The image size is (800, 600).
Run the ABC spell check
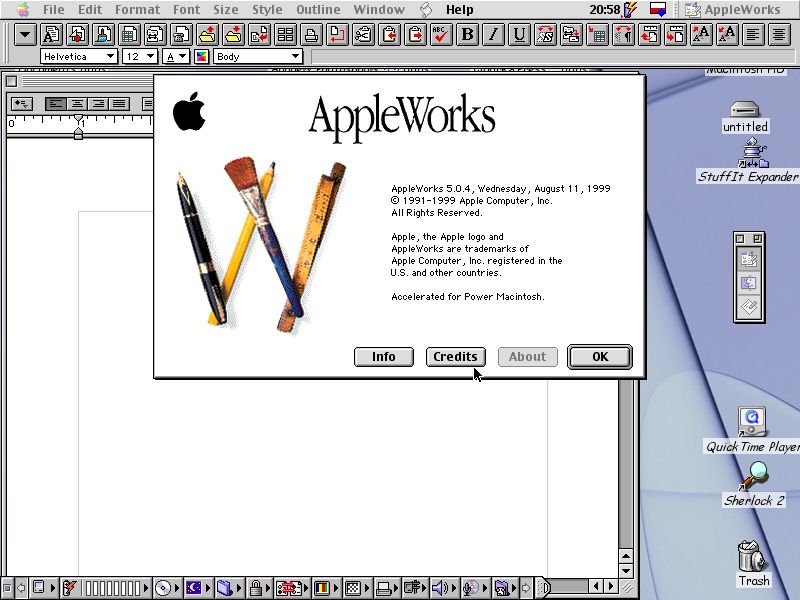click(x=441, y=35)
